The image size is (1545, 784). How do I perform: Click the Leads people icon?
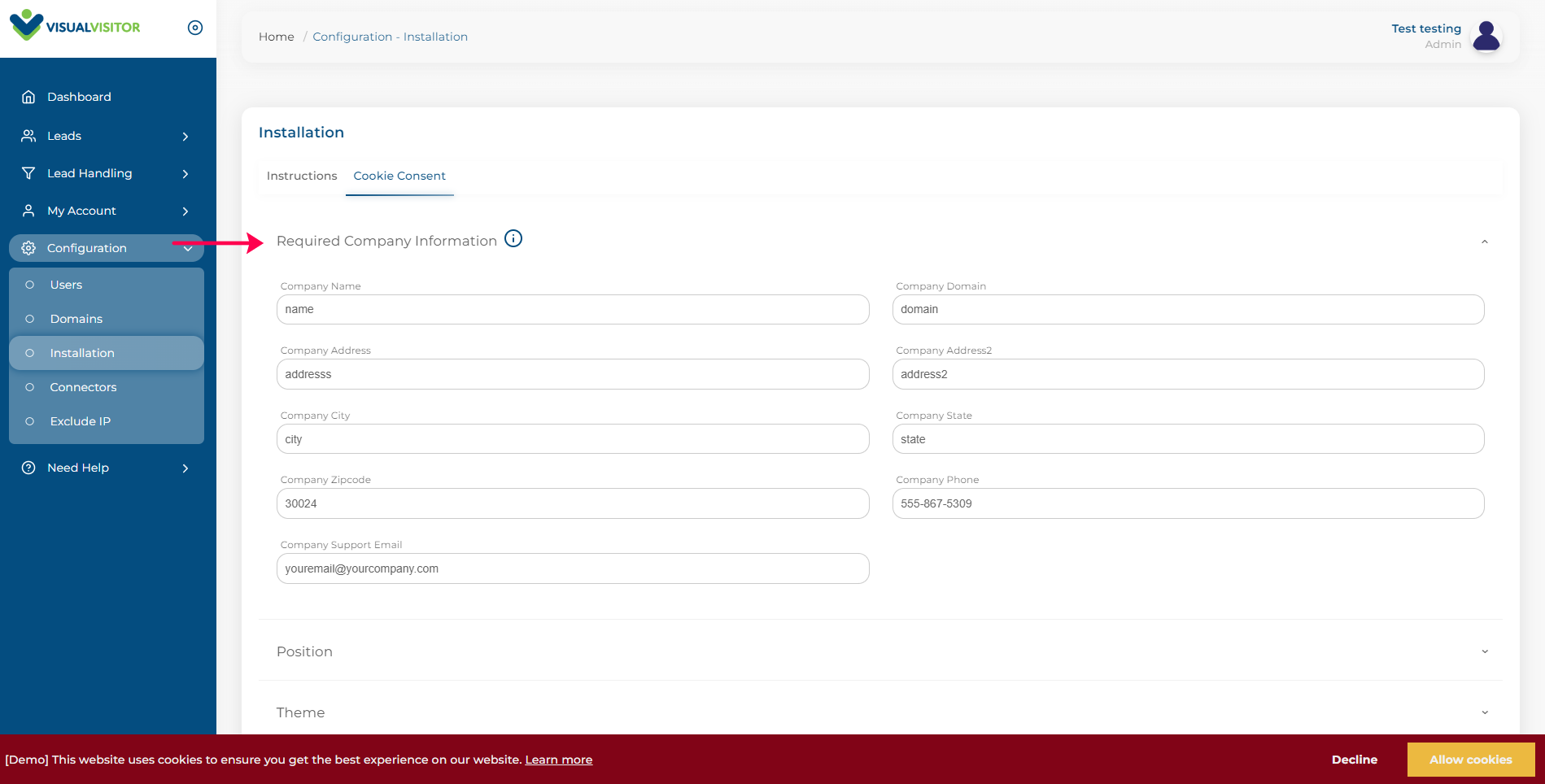pyautogui.click(x=28, y=136)
